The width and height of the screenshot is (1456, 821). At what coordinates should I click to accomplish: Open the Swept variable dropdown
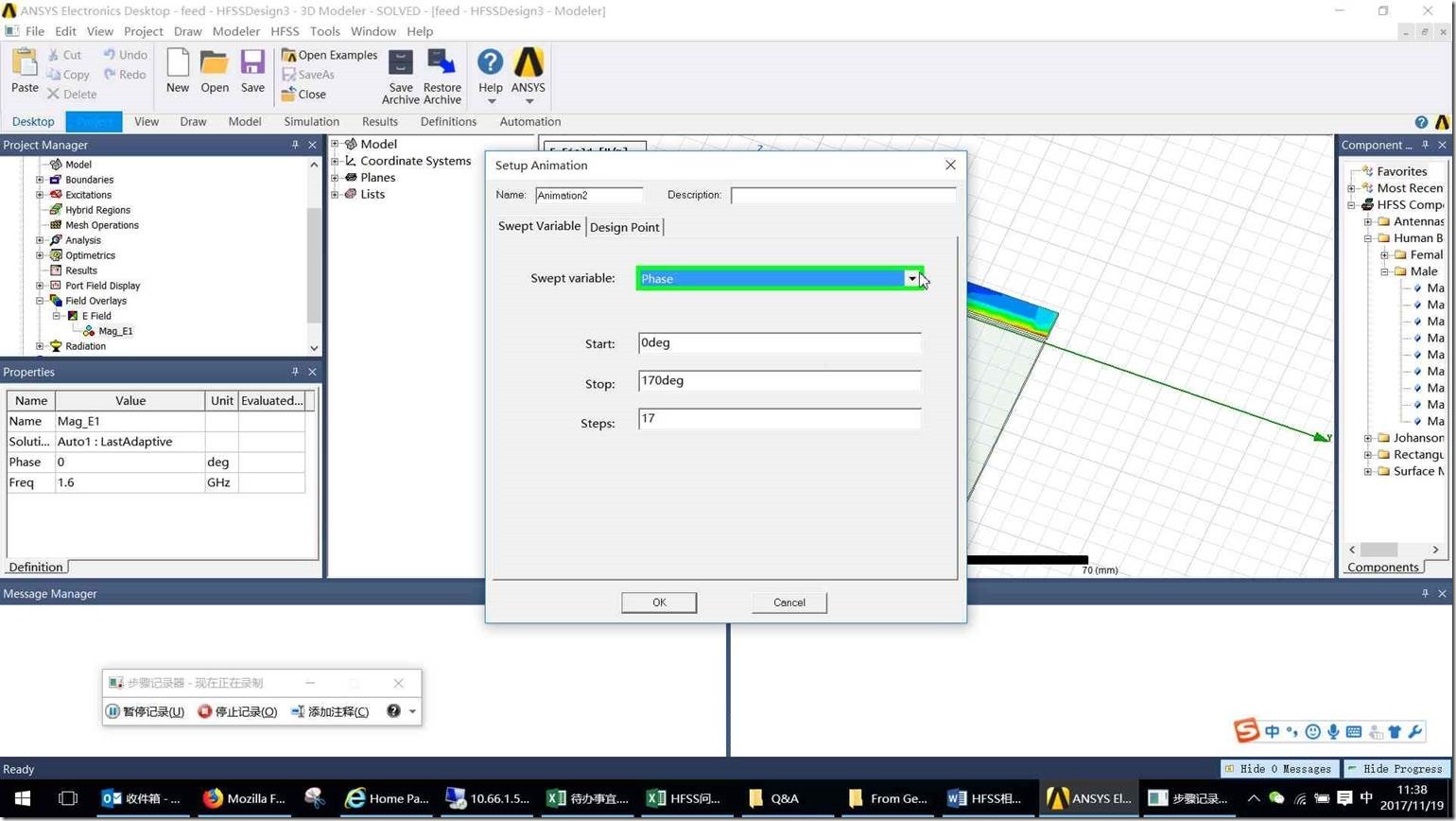(x=911, y=278)
